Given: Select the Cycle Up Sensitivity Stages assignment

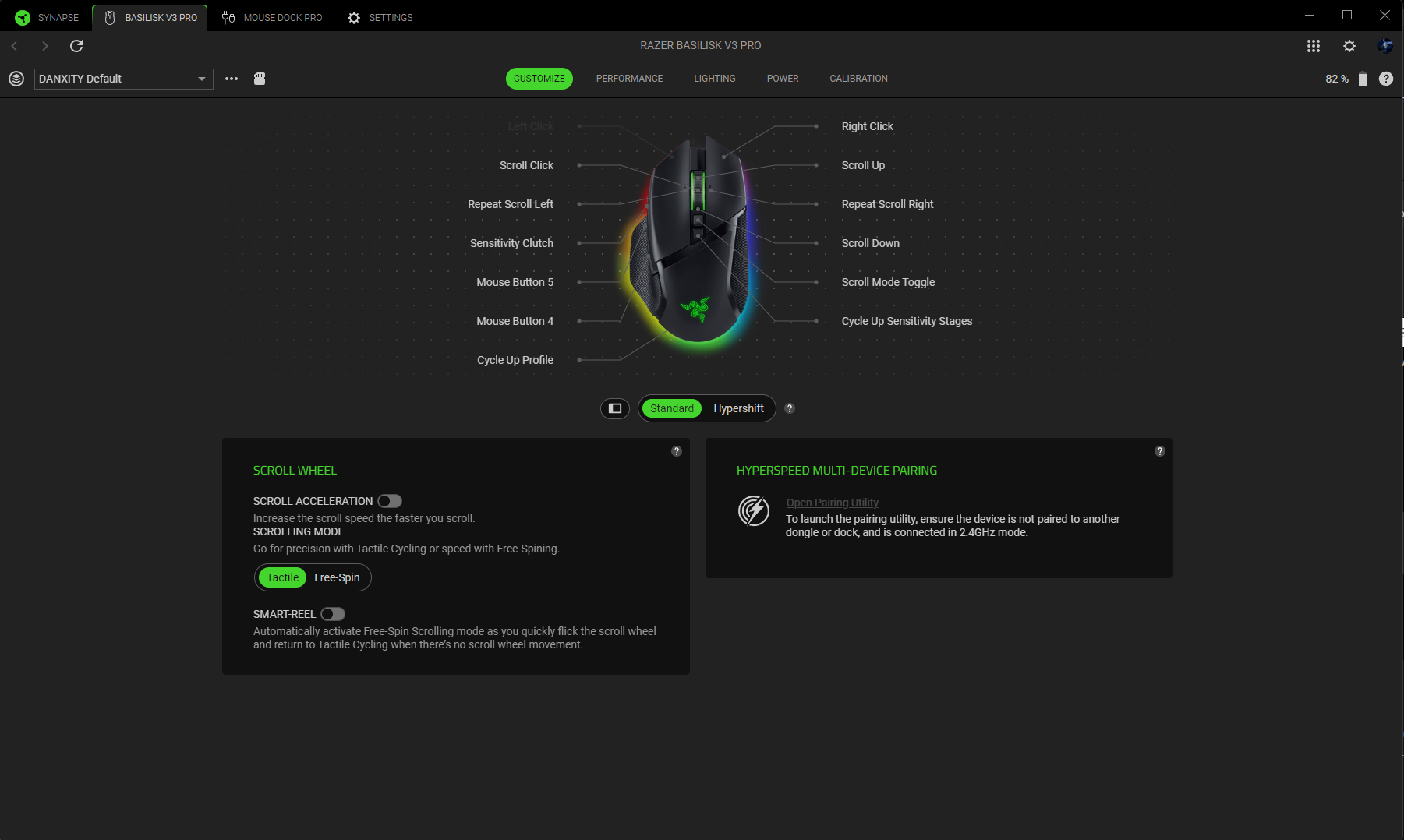Looking at the screenshot, I should 907,321.
